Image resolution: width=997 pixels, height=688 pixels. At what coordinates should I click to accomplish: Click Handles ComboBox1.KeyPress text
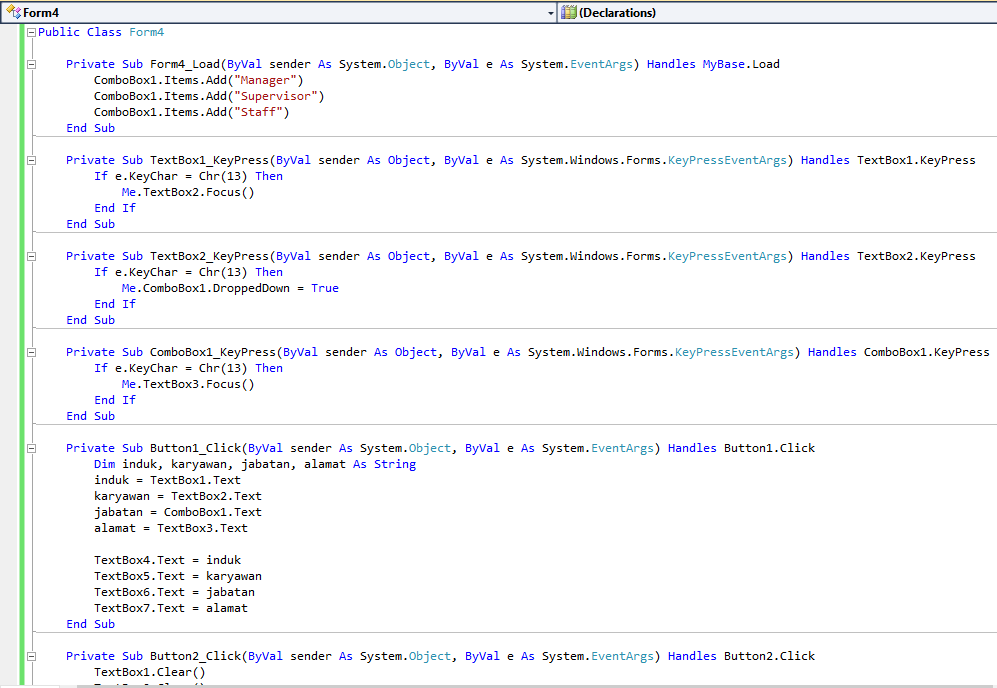(899, 352)
